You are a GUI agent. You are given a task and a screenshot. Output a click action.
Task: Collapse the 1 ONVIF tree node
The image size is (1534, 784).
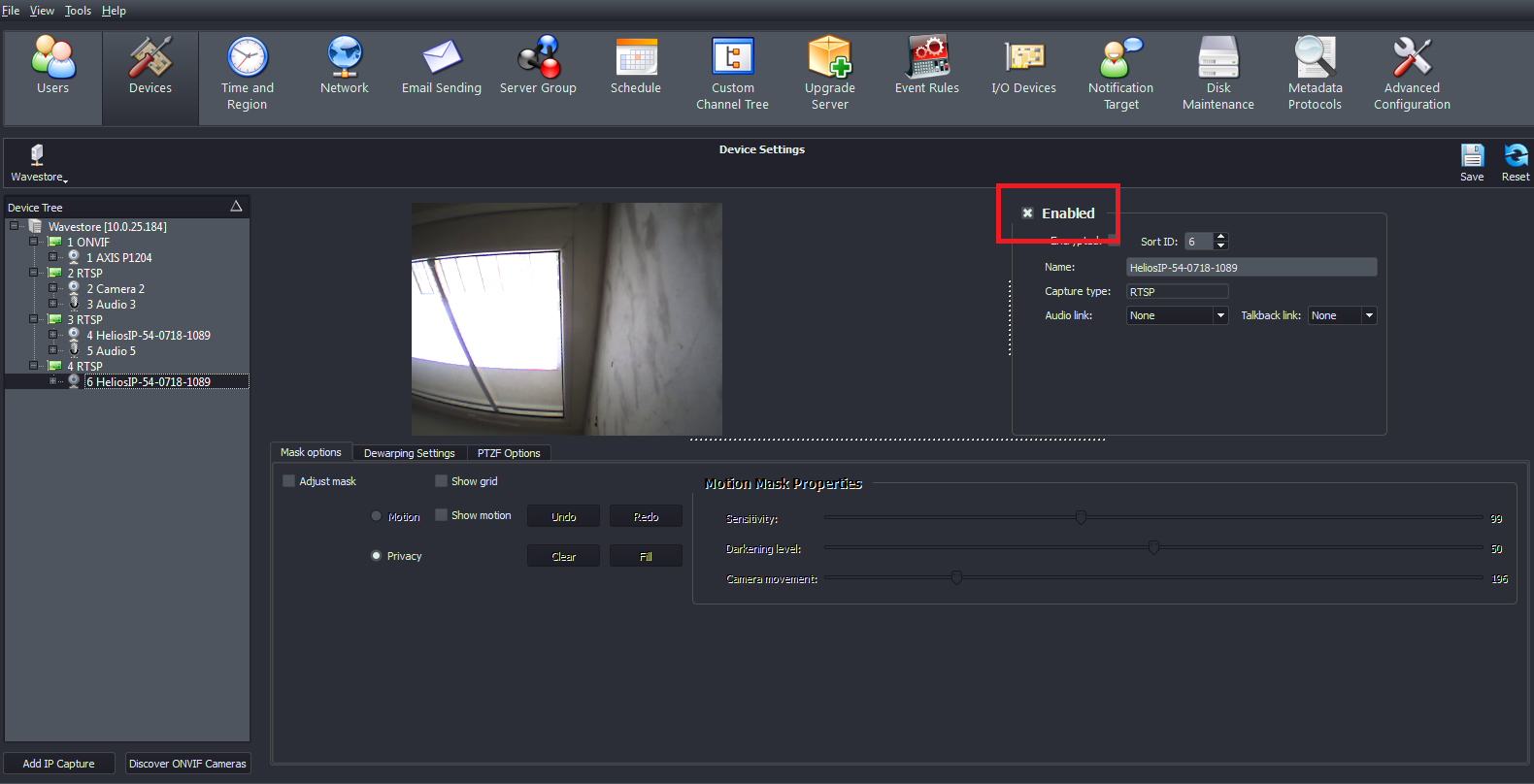(34, 242)
